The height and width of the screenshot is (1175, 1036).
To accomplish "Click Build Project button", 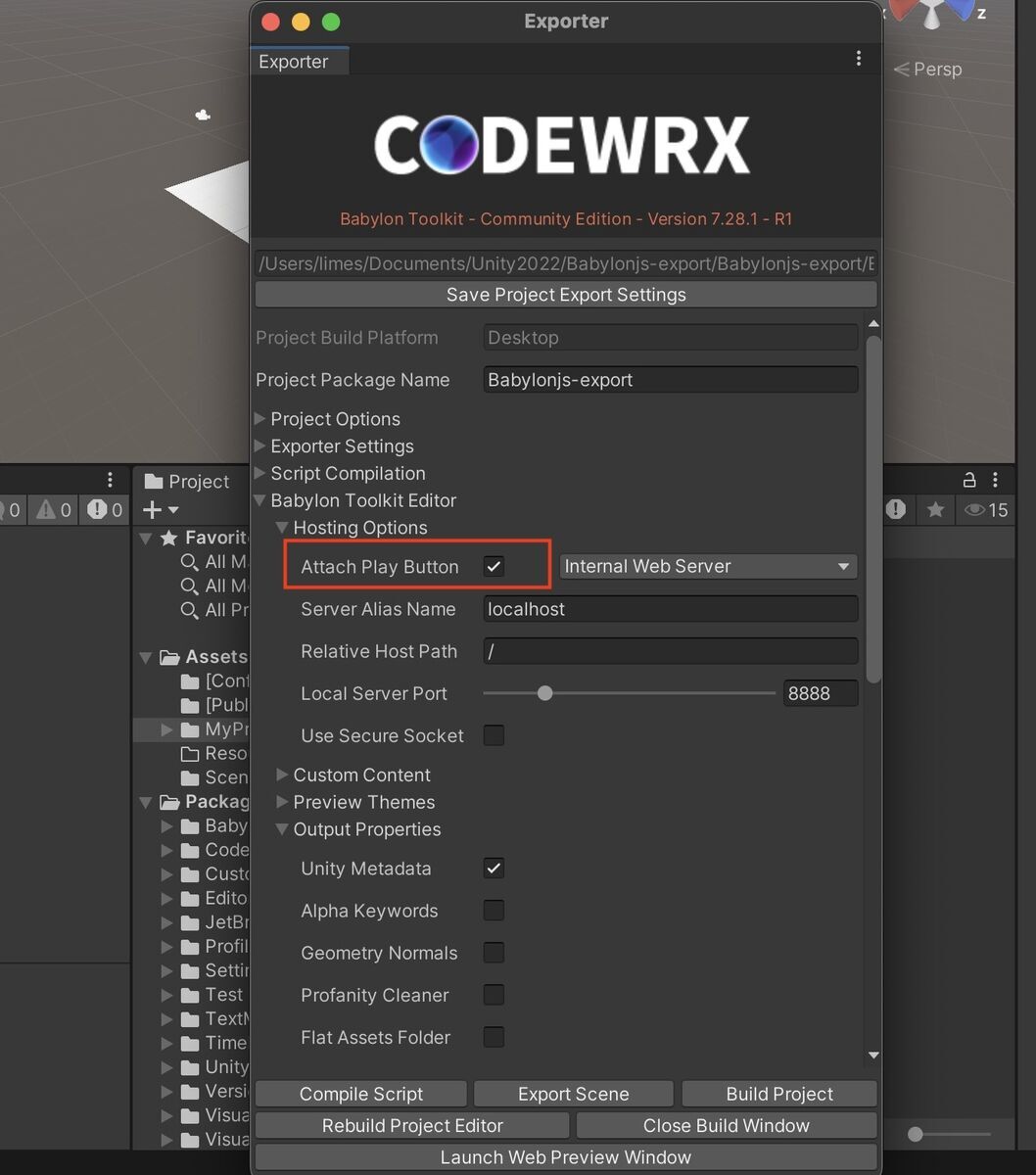I will click(779, 1094).
